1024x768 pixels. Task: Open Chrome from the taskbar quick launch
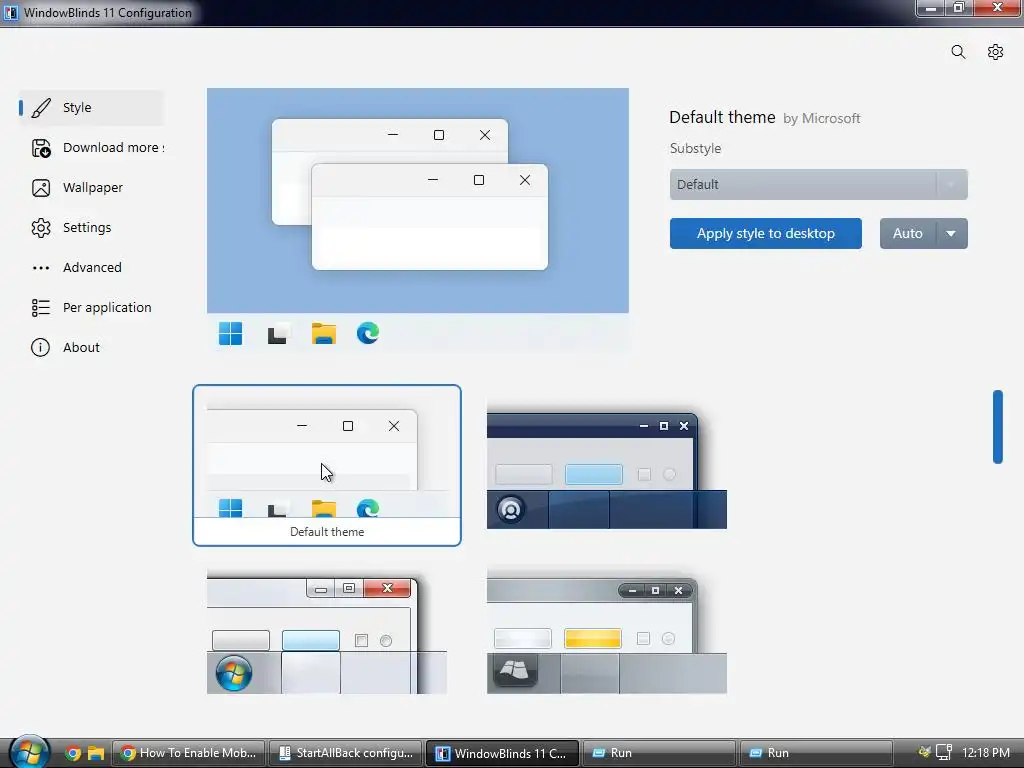pyautogui.click(x=73, y=753)
